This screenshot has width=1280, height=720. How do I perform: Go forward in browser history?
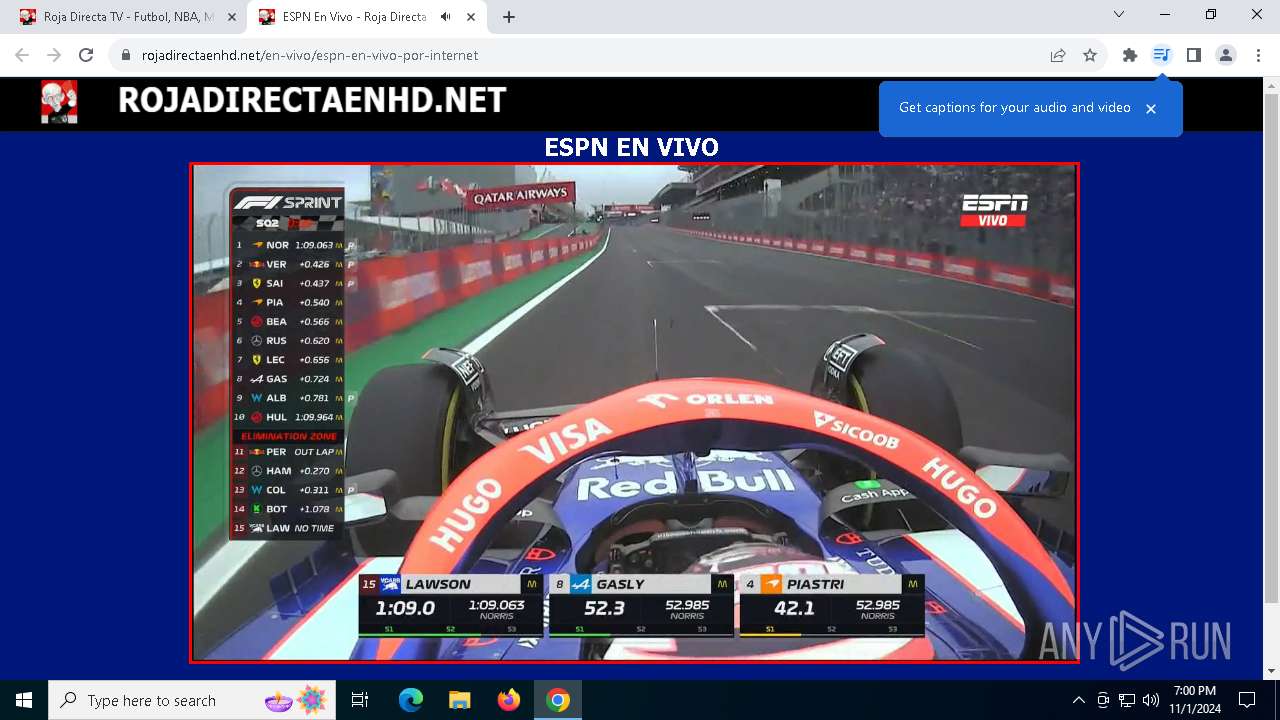(54, 55)
